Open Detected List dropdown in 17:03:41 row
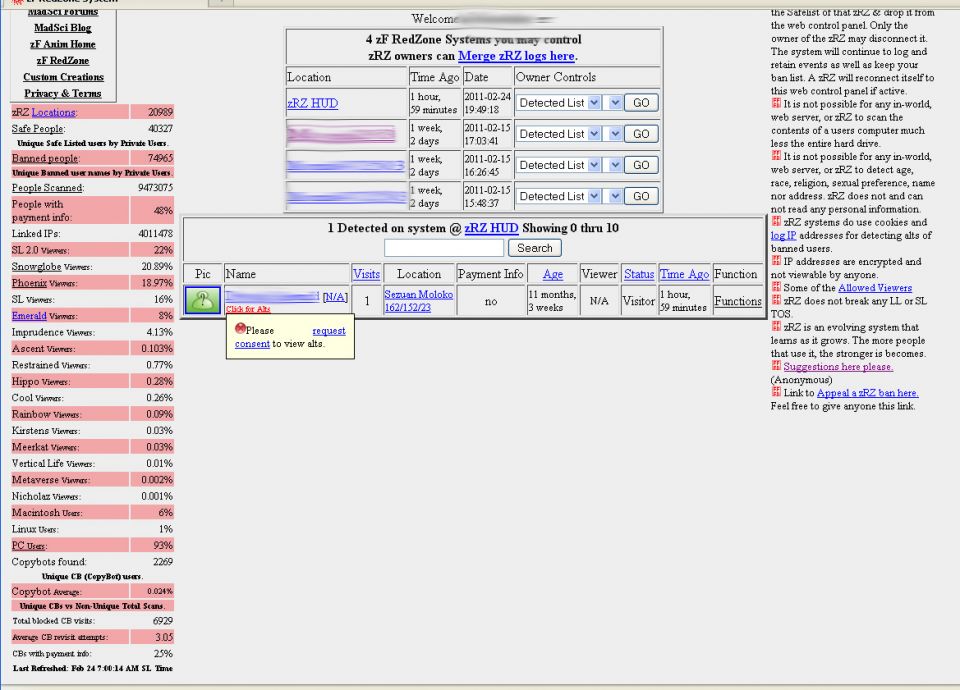The height and width of the screenshot is (690, 960). pos(558,134)
